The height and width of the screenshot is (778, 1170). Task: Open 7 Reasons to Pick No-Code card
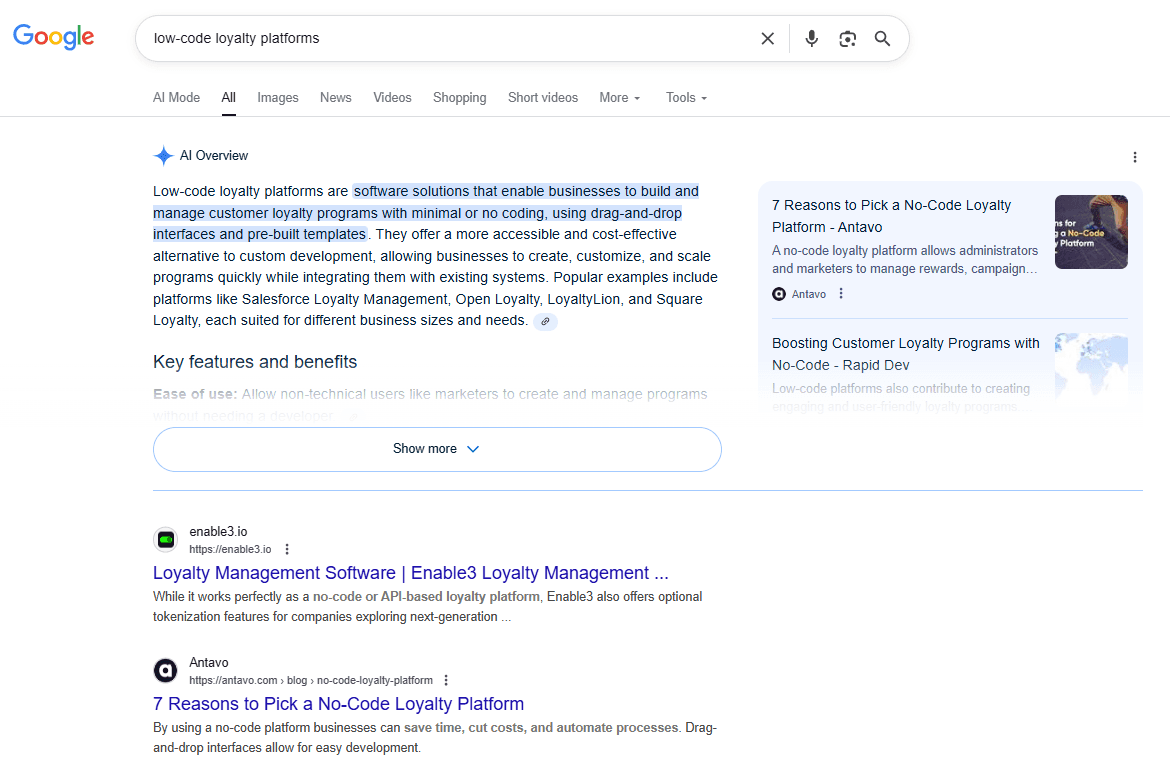point(891,216)
